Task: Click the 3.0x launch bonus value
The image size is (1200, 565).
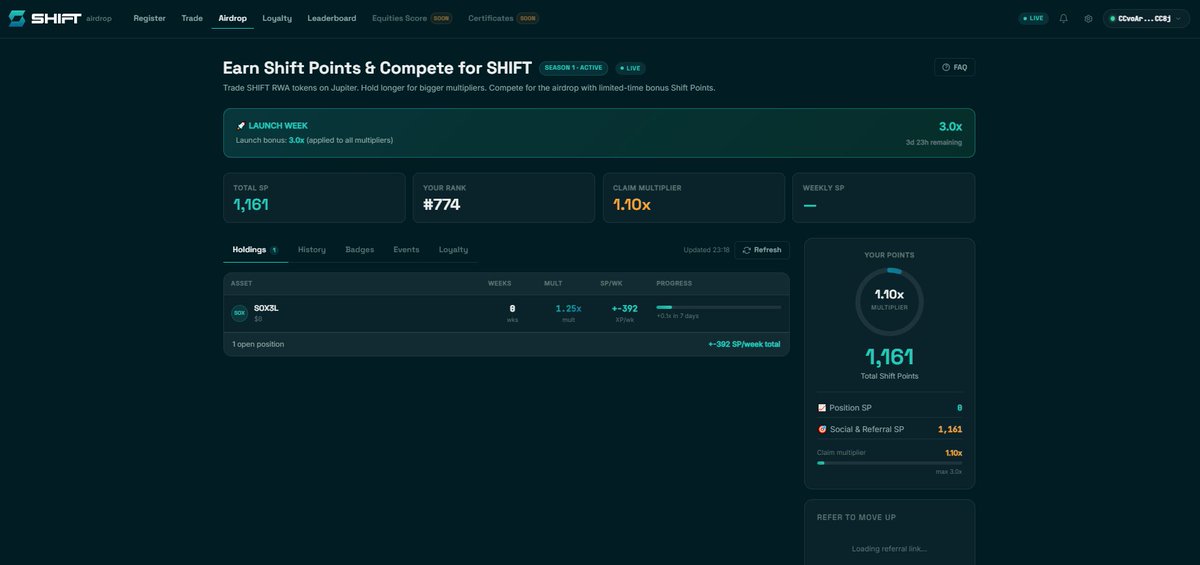Action: click(x=950, y=126)
